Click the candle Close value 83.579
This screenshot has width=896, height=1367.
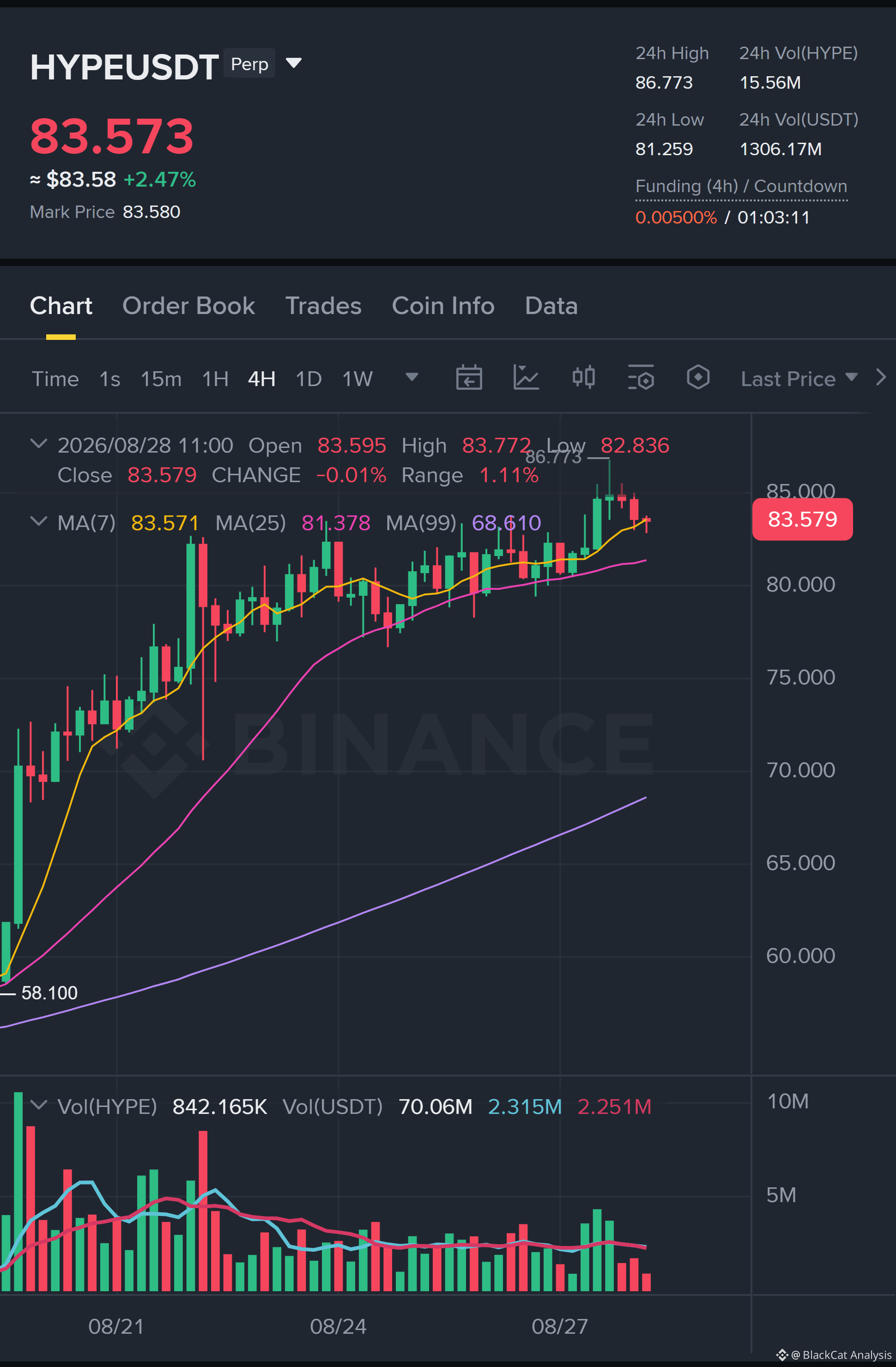pos(161,475)
